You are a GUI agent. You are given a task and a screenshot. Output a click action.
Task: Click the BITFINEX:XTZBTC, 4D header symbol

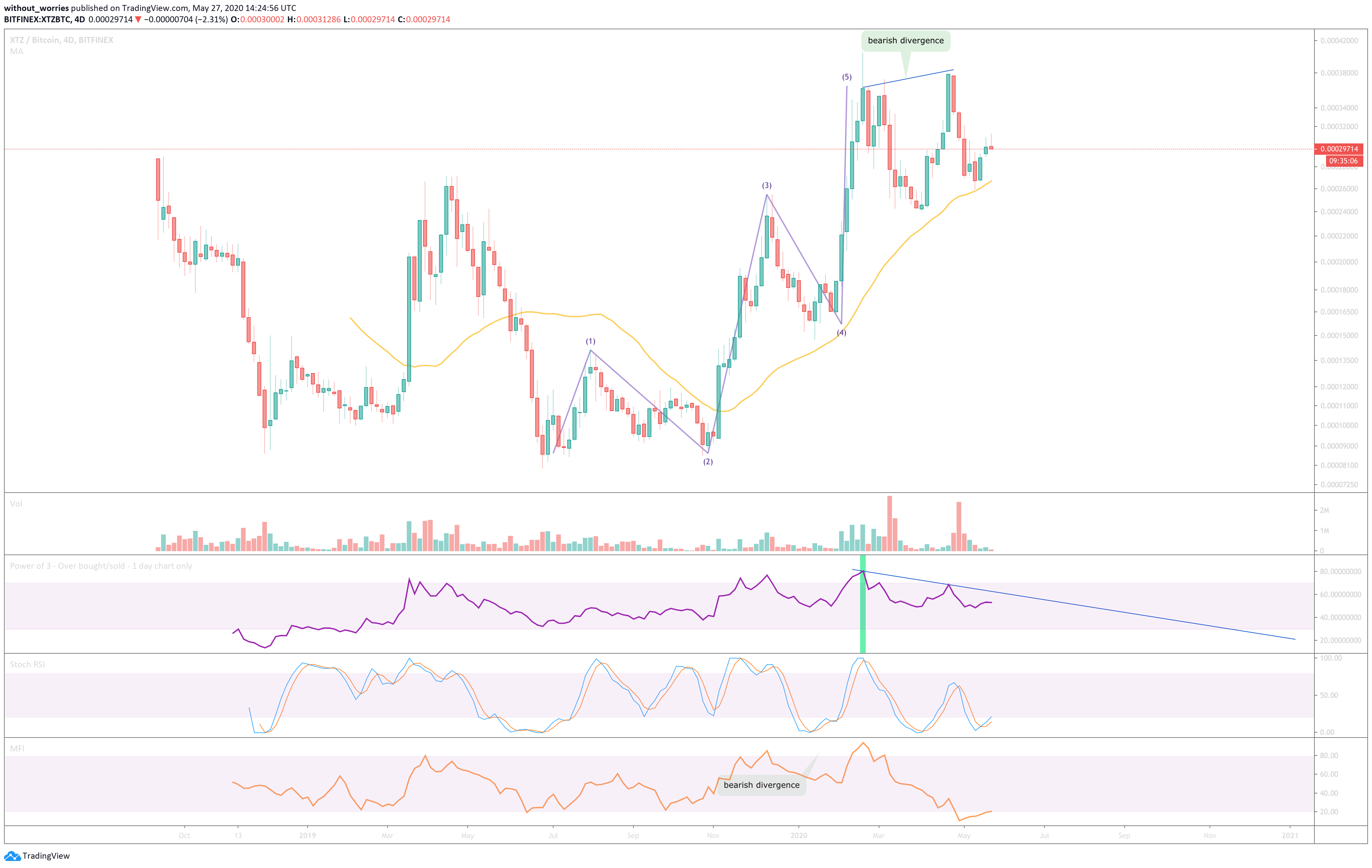tap(45, 19)
